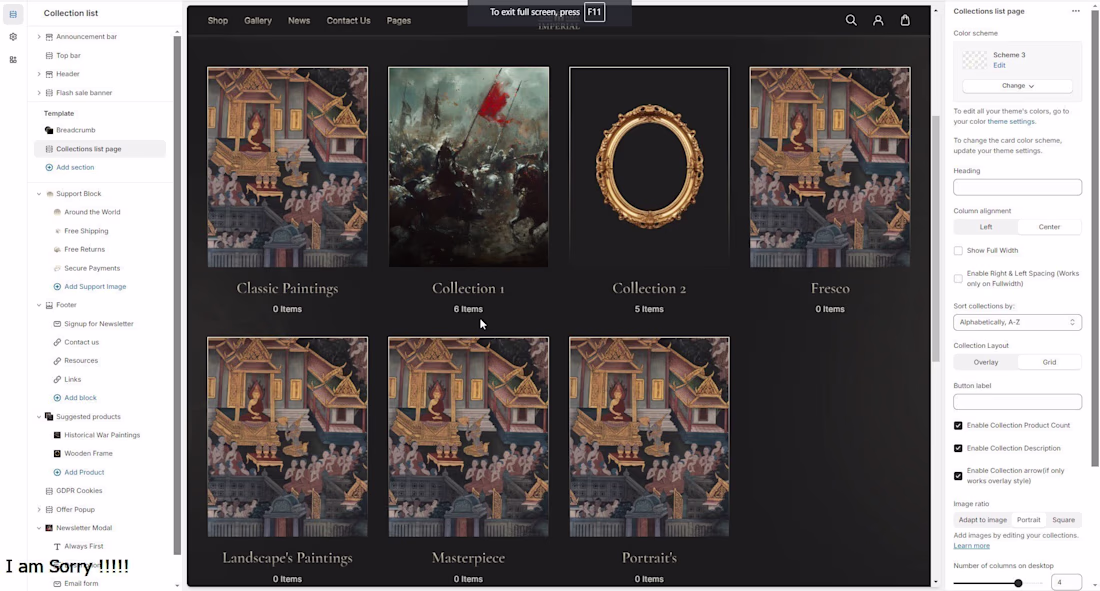This screenshot has height=591, width=1100.
Task: Open the Contact Us menu item
Action: [x=348, y=20]
